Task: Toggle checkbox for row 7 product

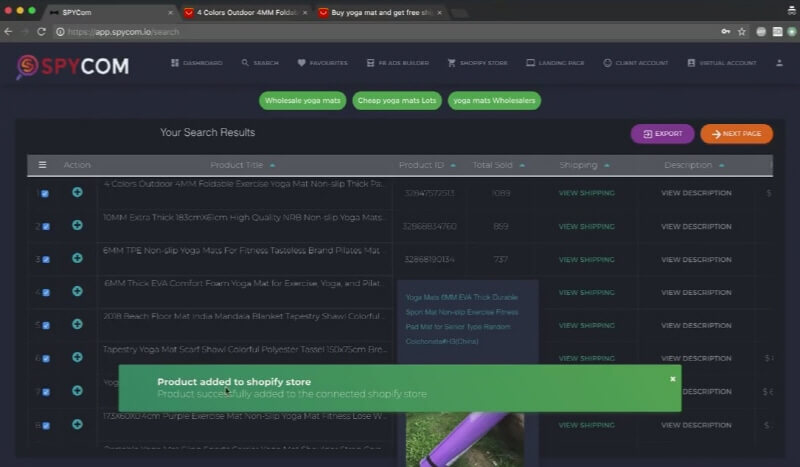Action: (46, 392)
